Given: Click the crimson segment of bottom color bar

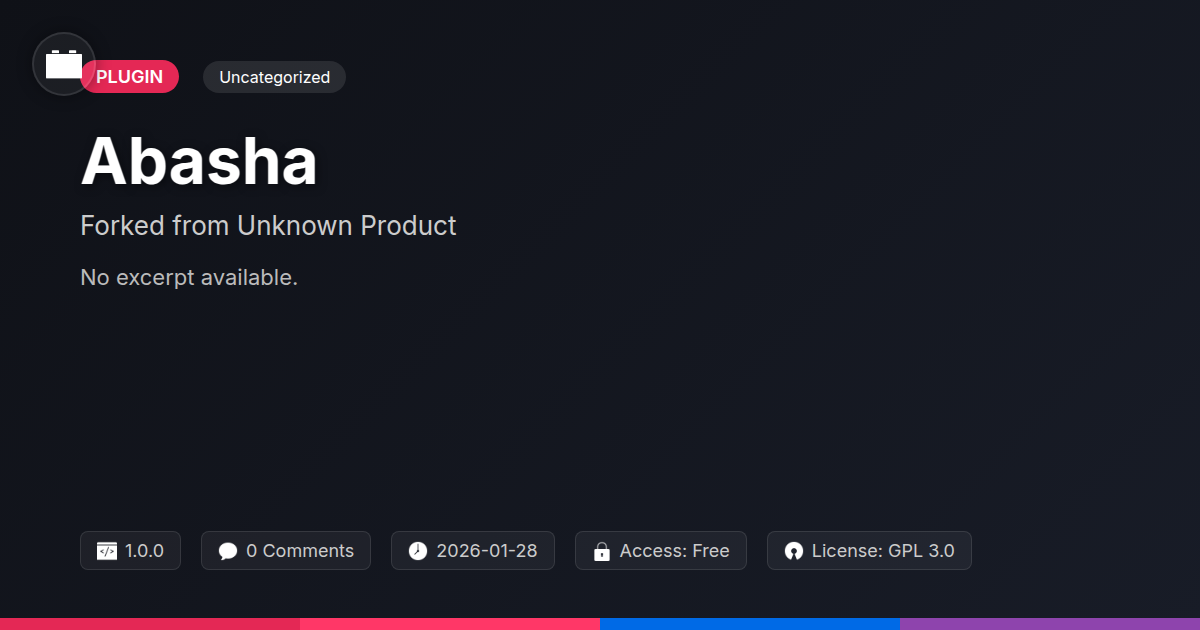Looking at the screenshot, I should pos(150,624).
